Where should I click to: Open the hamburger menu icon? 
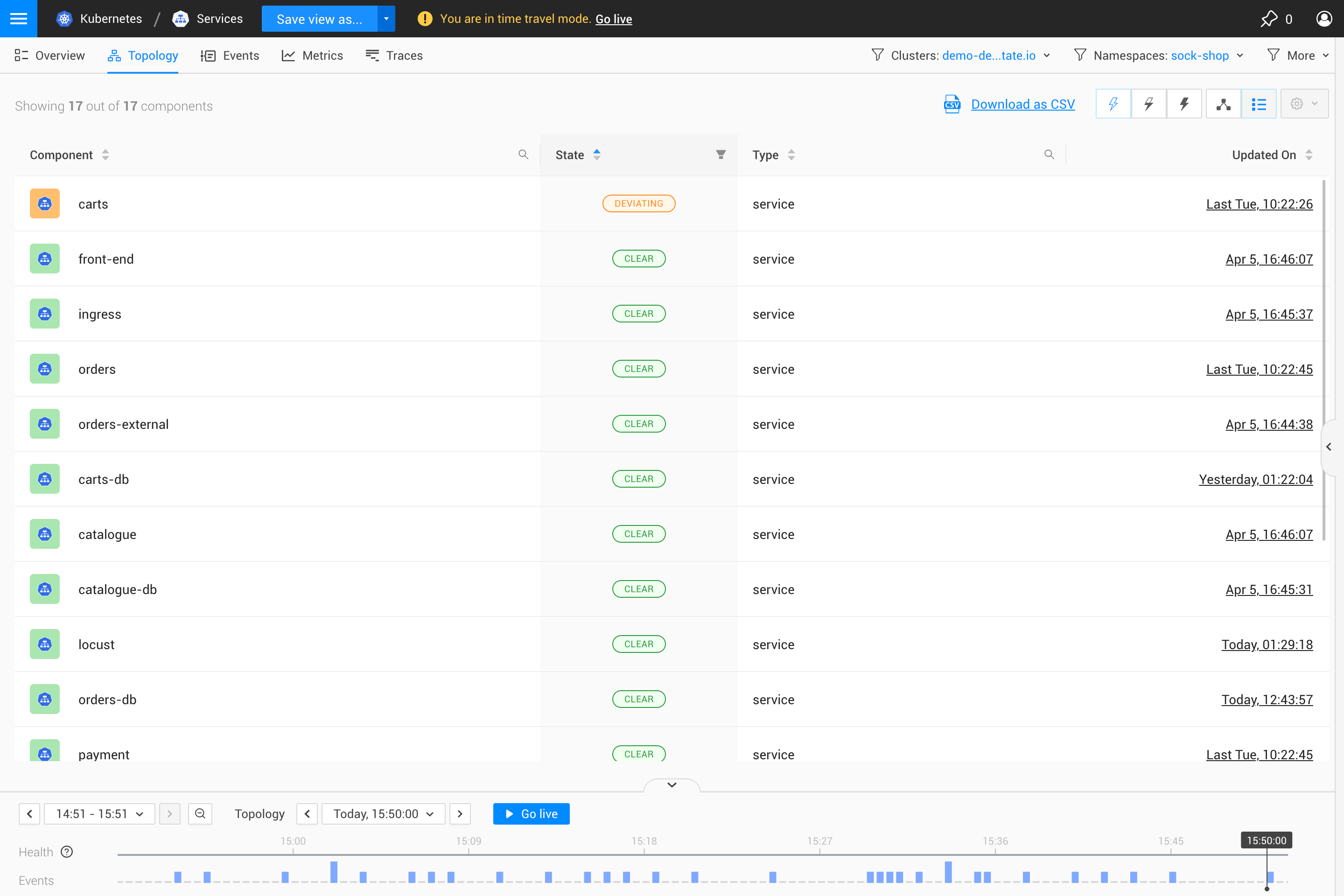pos(18,18)
